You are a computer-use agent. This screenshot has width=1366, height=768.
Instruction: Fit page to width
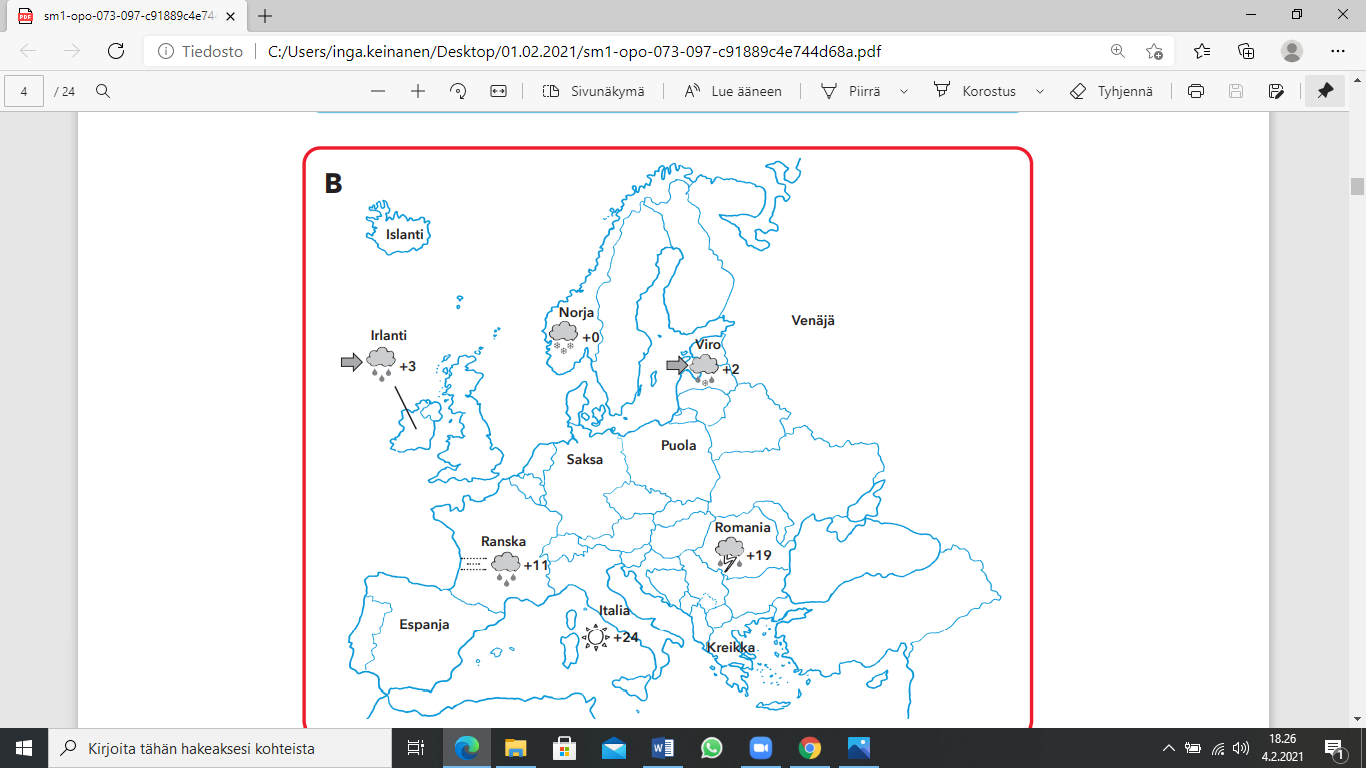coord(499,91)
